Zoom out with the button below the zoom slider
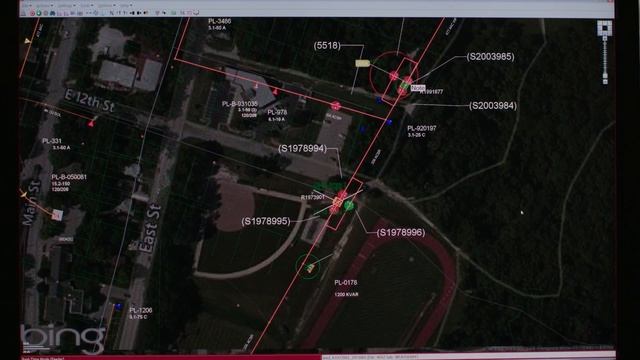The image size is (640, 360). click(x=605, y=82)
